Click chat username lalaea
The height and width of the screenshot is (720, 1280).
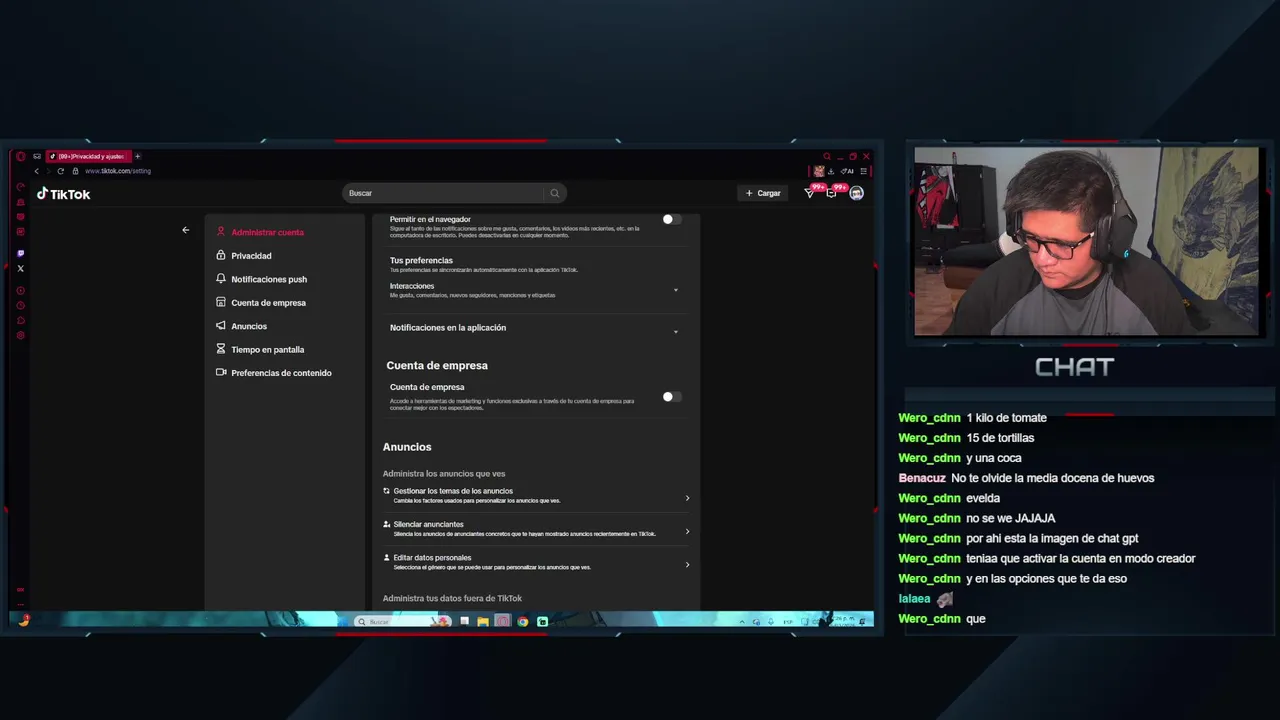point(914,599)
